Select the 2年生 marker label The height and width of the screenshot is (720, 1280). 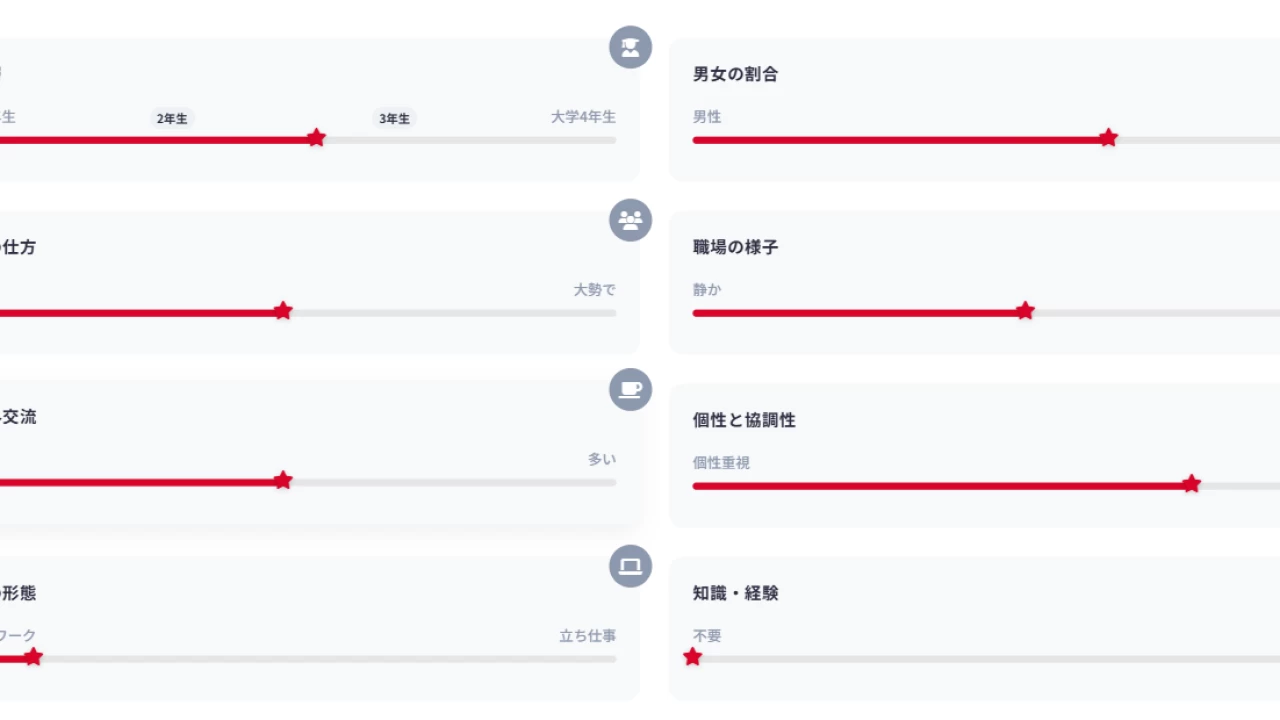coord(172,118)
